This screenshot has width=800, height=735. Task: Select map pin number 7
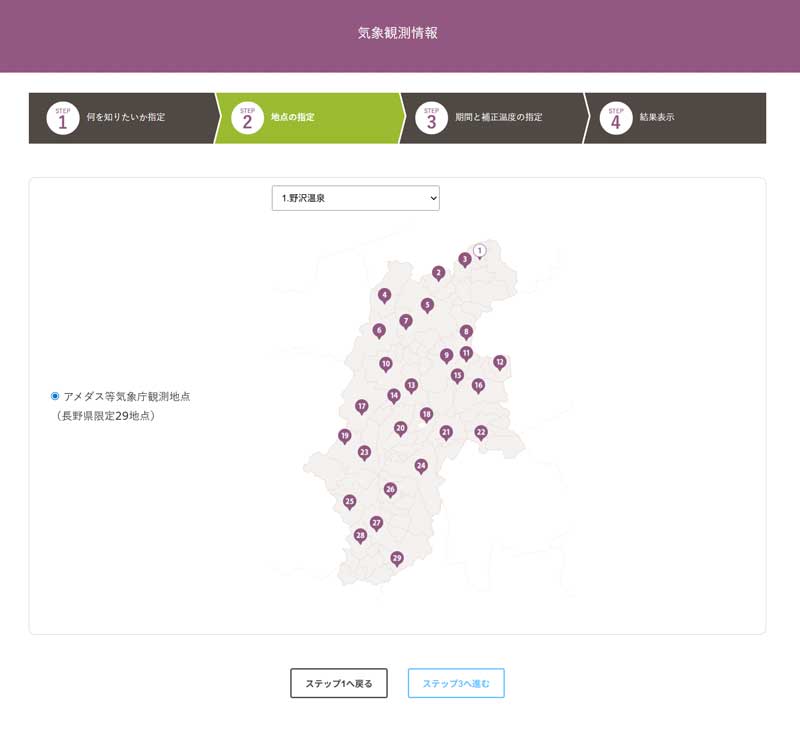coord(406,321)
